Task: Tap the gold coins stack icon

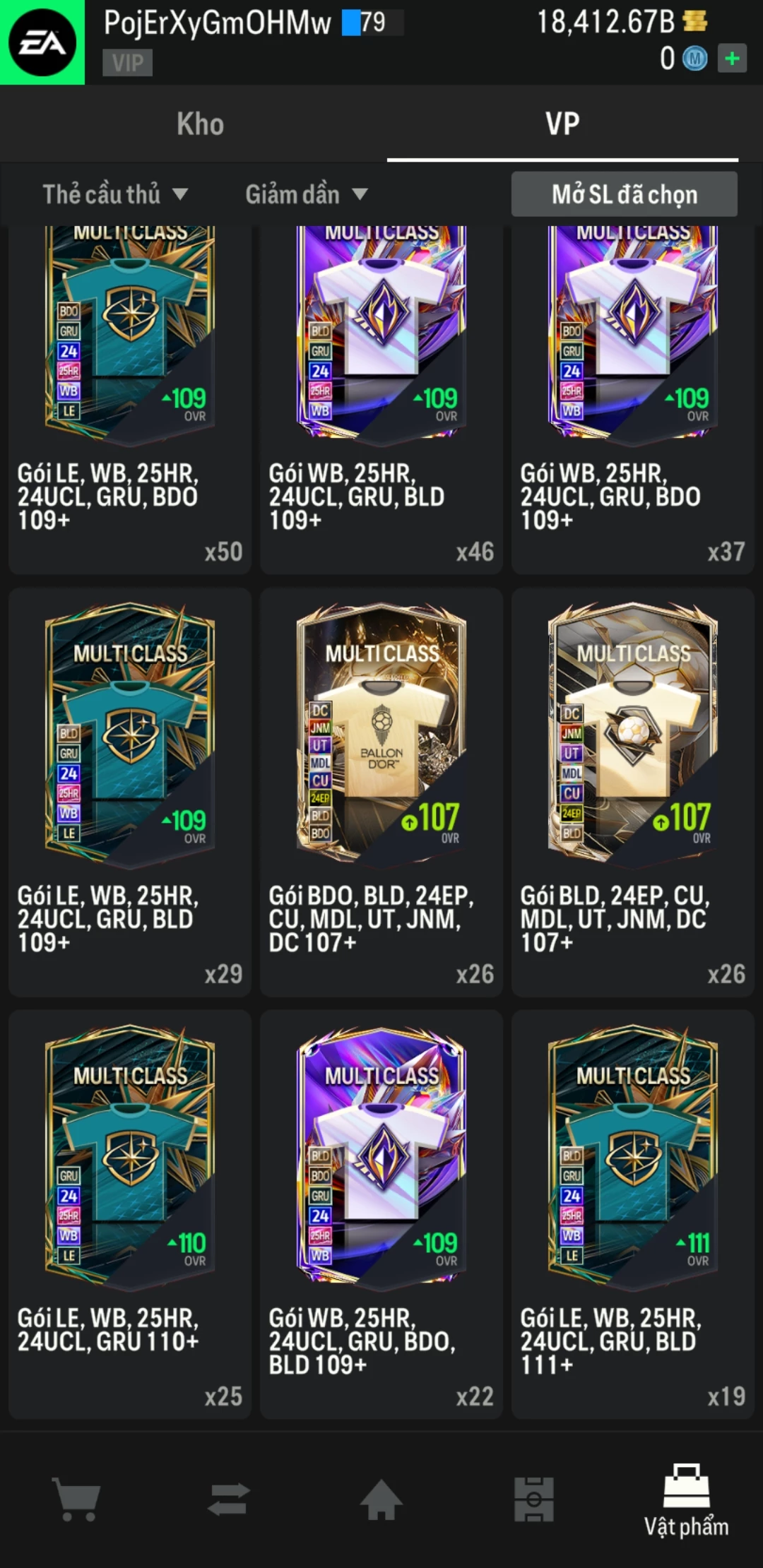Action: [x=695, y=21]
